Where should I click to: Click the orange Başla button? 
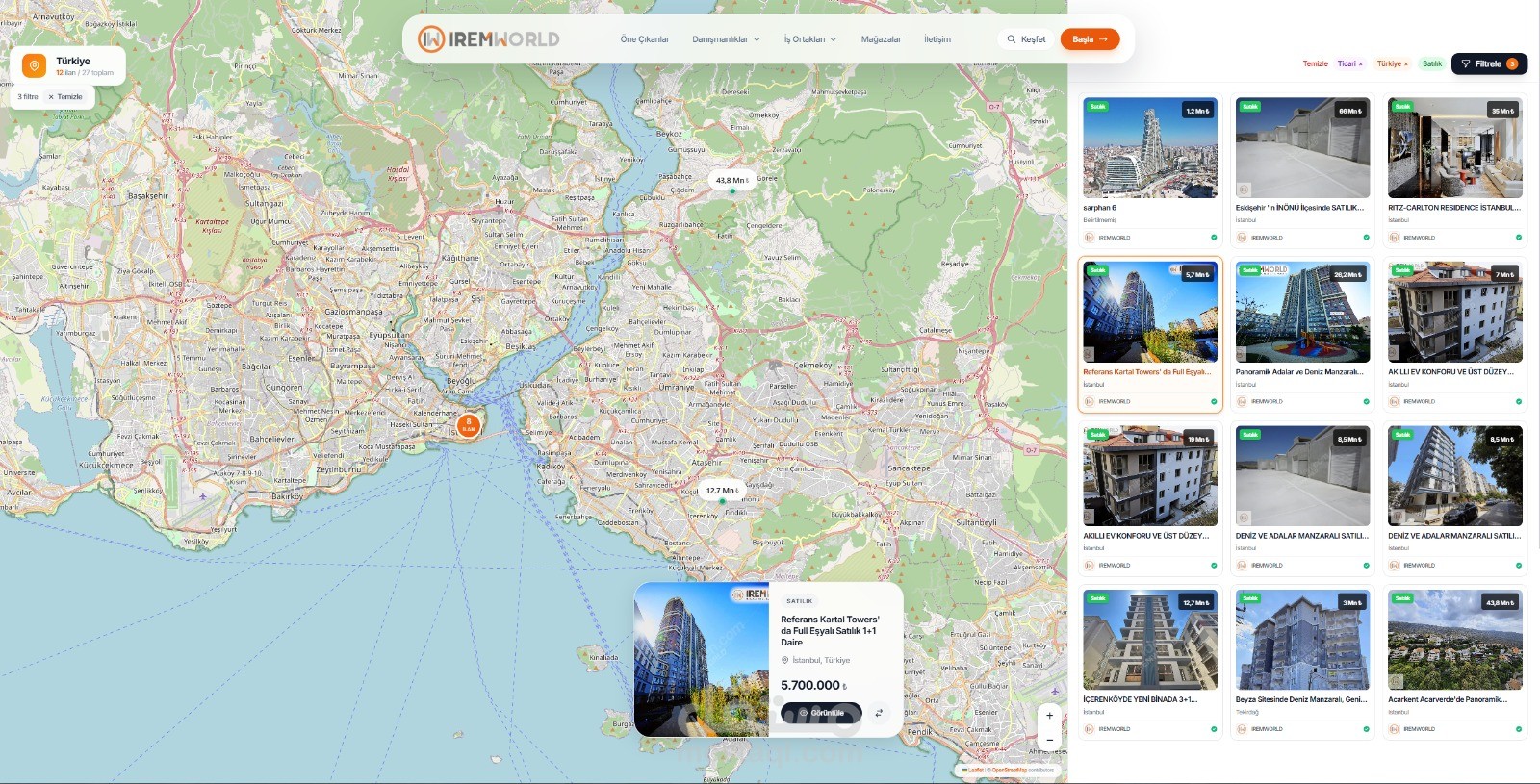tap(1090, 39)
